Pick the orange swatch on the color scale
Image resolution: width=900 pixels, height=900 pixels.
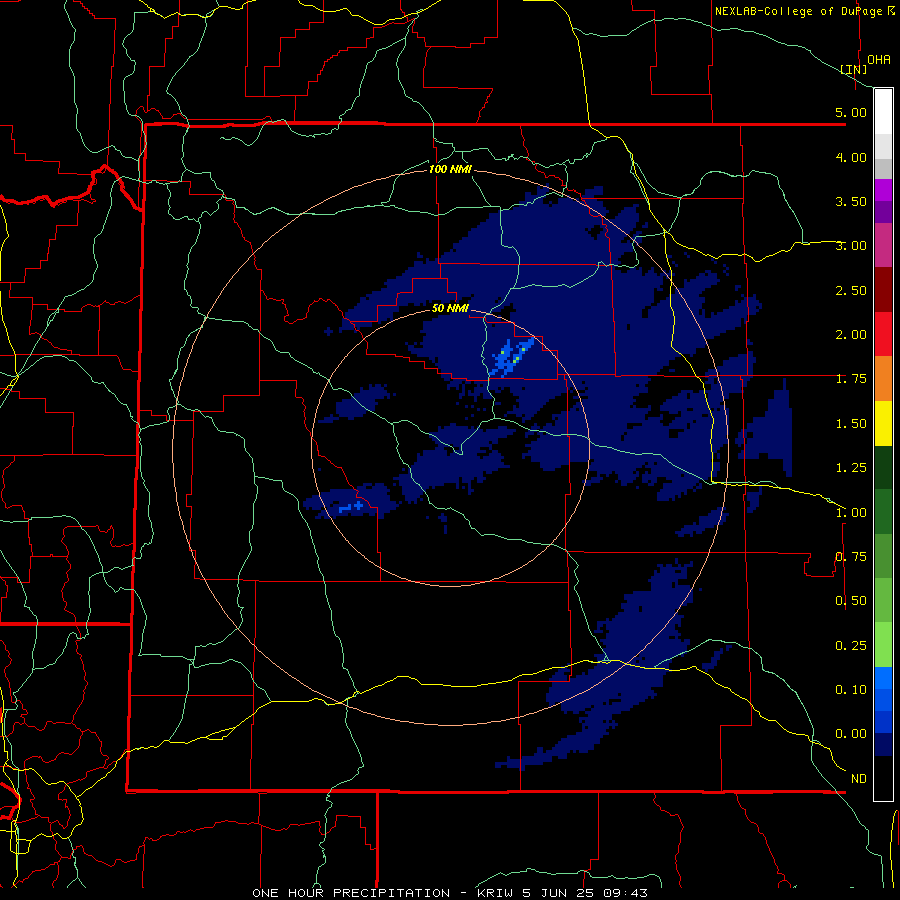point(883,379)
